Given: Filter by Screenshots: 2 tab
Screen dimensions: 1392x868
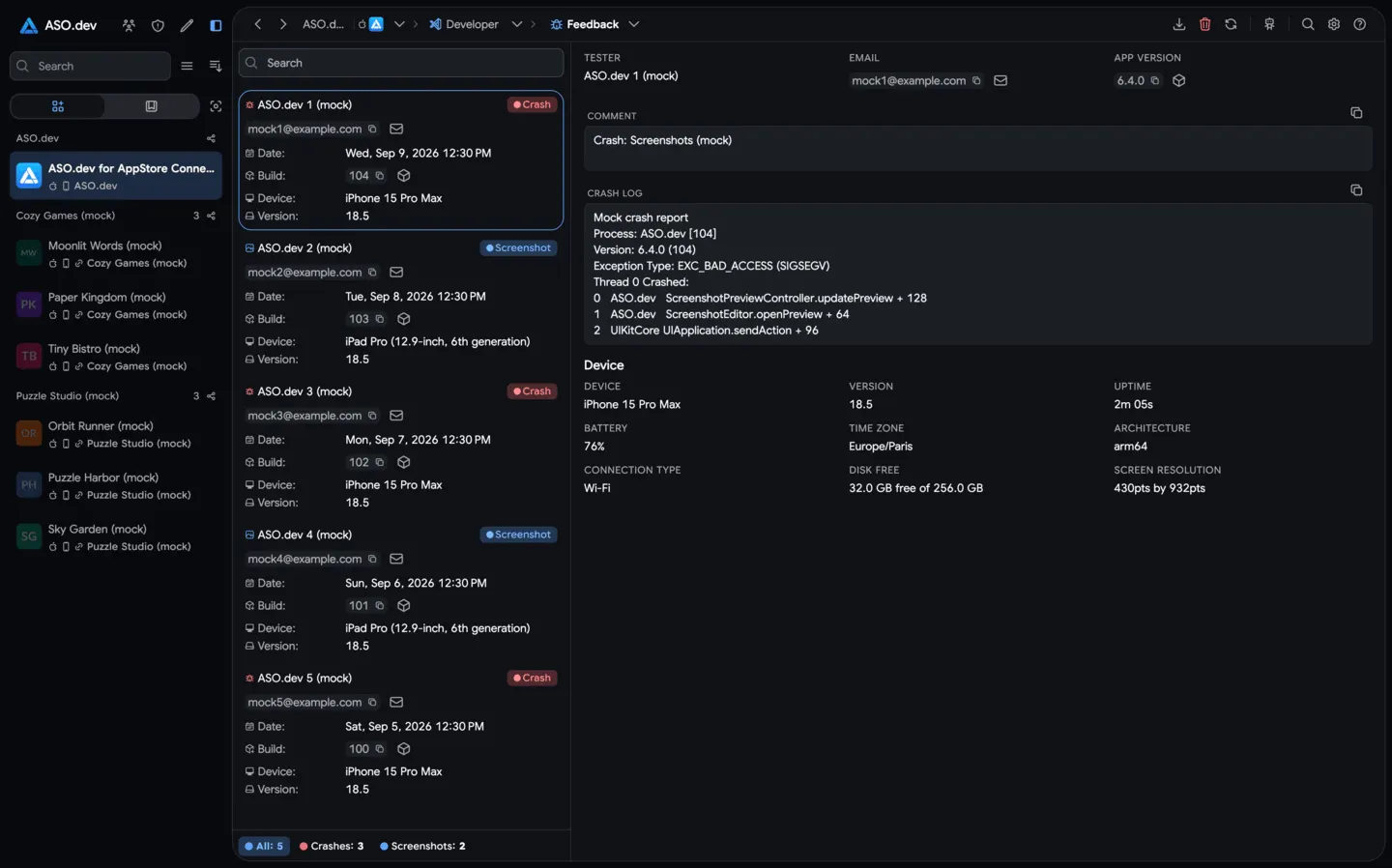Looking at the screenshot, I should pos(422,846).
